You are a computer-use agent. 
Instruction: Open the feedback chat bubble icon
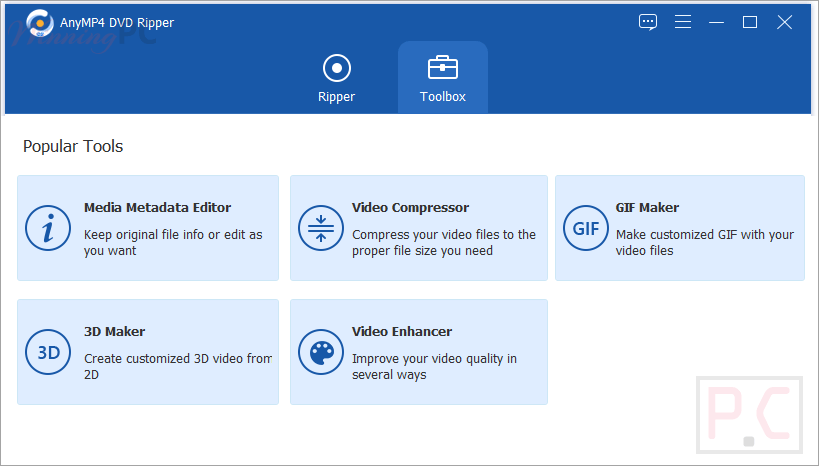[x=648, y=22]
